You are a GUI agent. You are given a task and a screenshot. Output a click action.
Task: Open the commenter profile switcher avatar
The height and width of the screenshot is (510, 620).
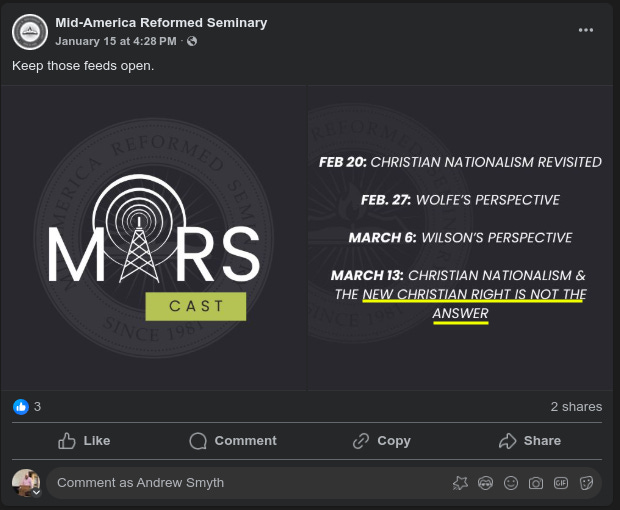click(26, 483)
